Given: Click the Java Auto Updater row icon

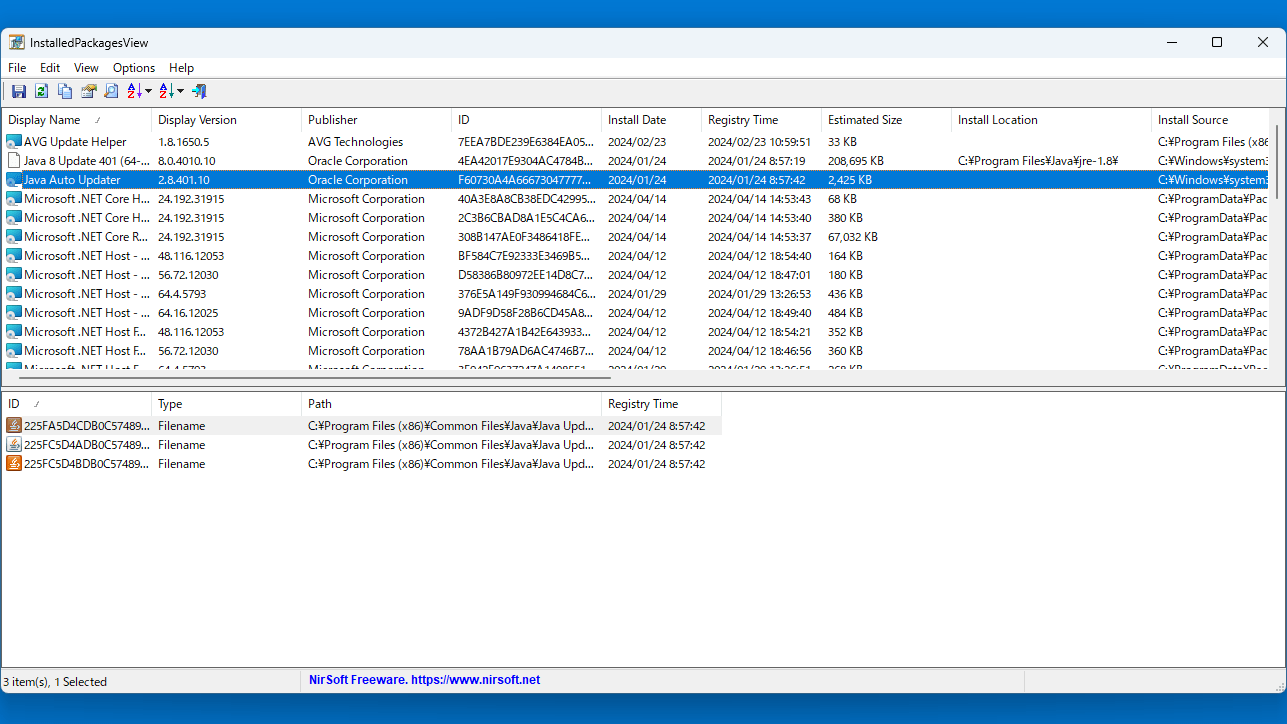Looking at the screenshot, I should click(13, 180).
